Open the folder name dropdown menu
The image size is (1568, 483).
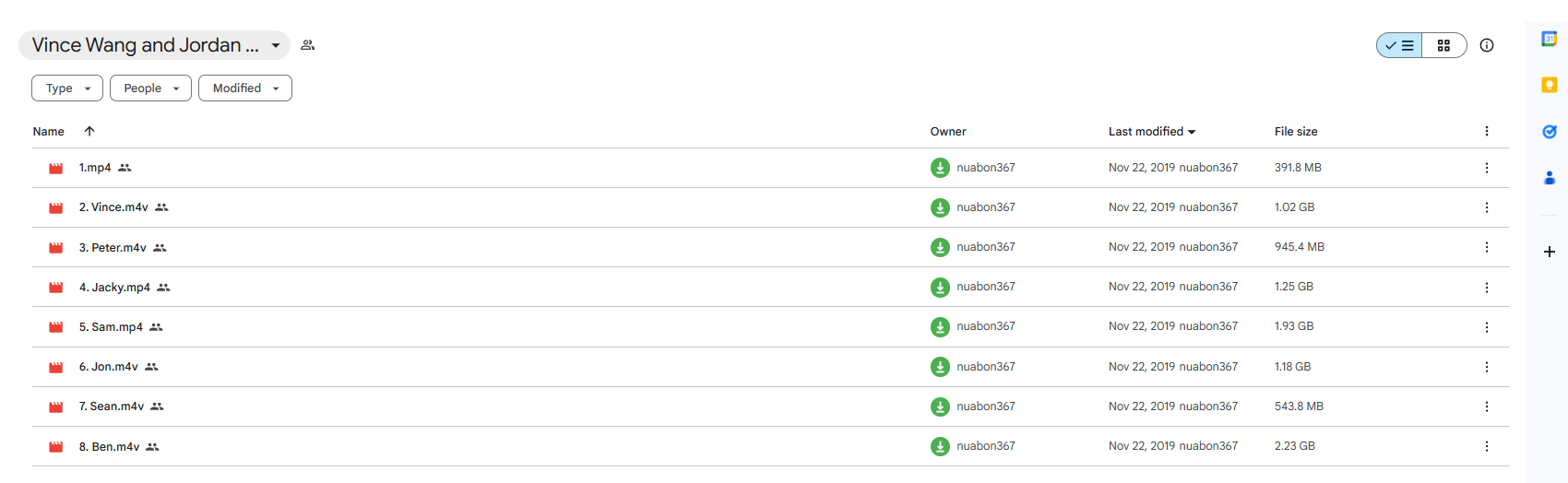(x=275, y=45)
